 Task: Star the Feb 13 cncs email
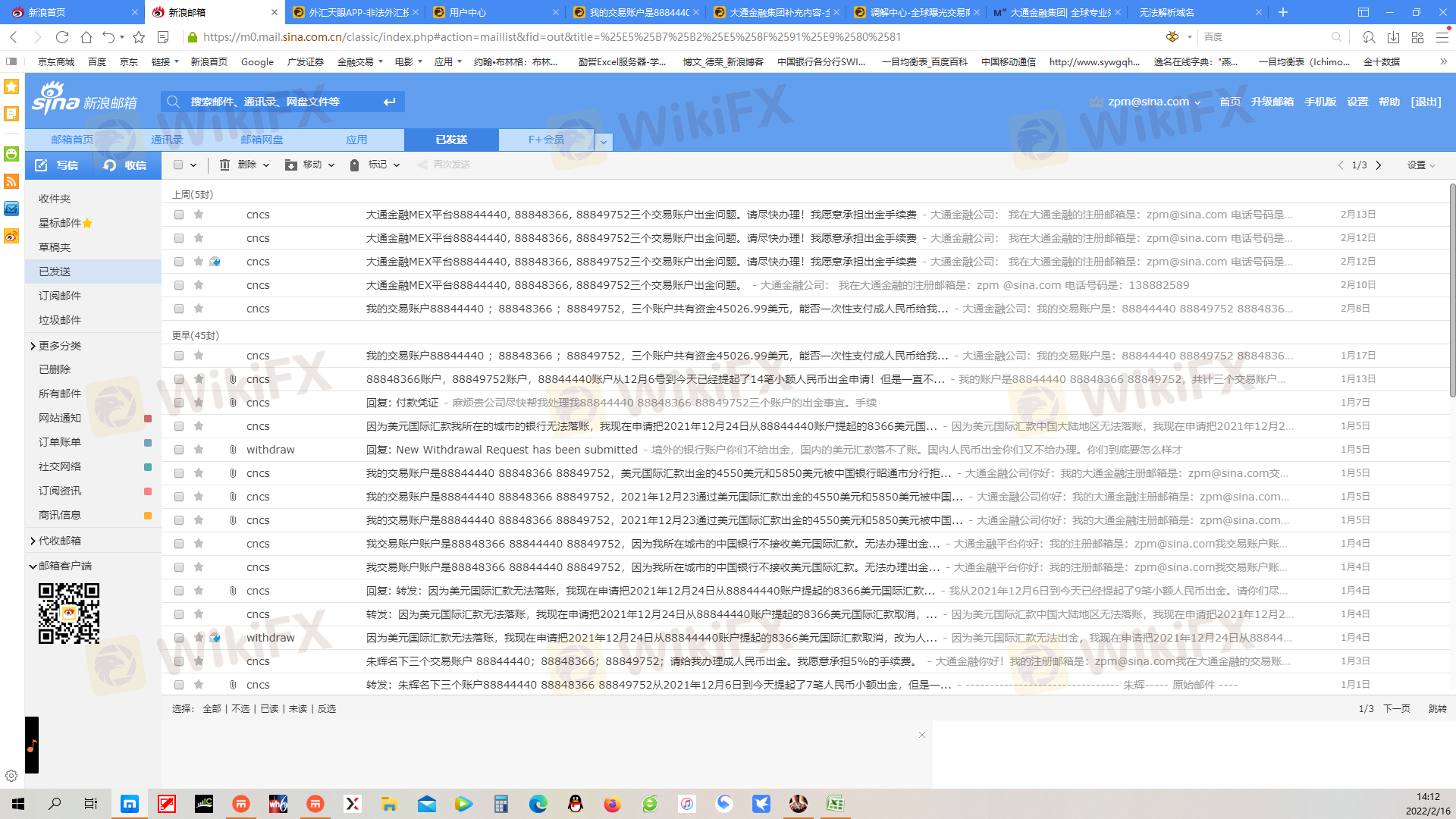(199, 215)
